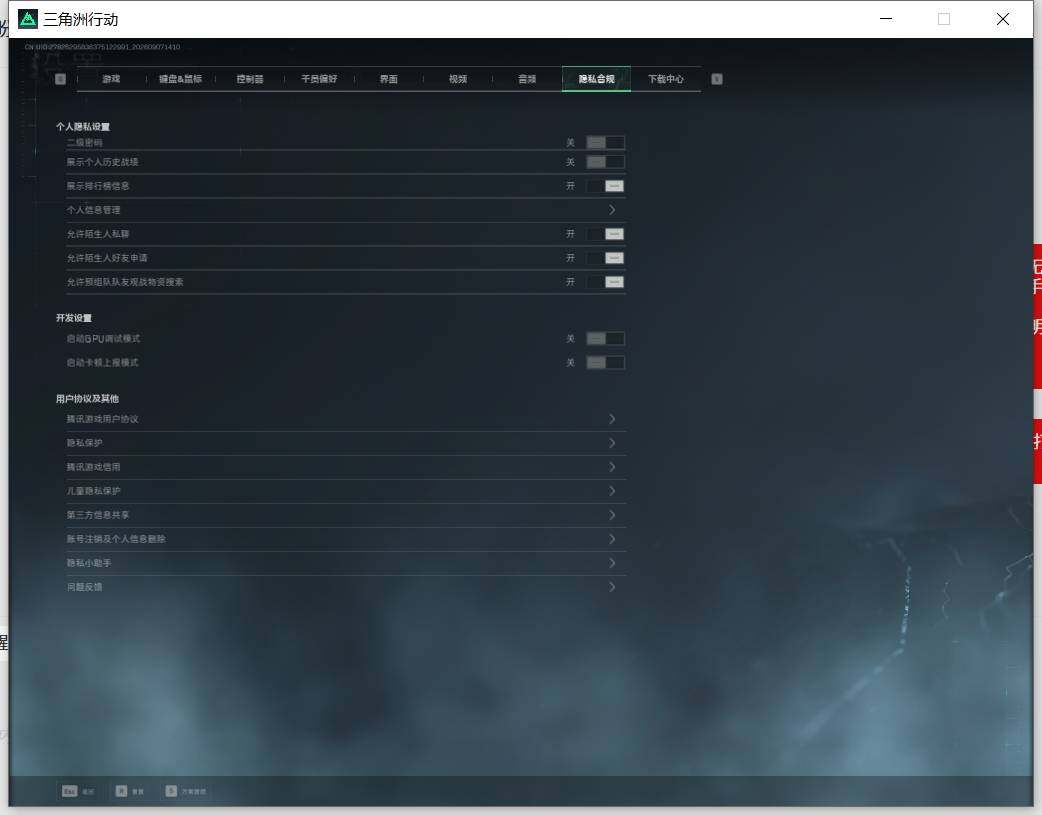Select the 隐私合规 tab
The height and width of the screenshot is (815, 1042).
[x=596, y=79]
